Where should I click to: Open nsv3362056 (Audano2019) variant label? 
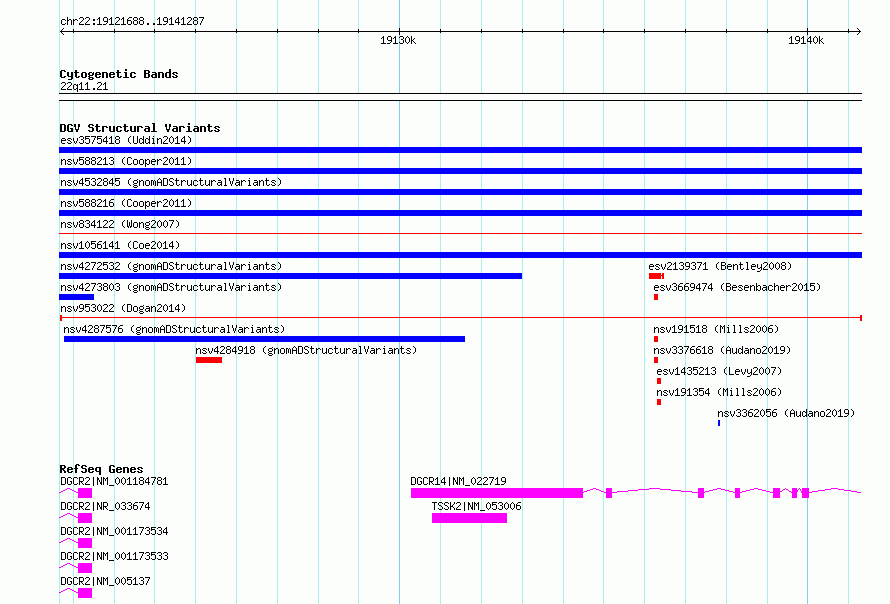[786, 413]
